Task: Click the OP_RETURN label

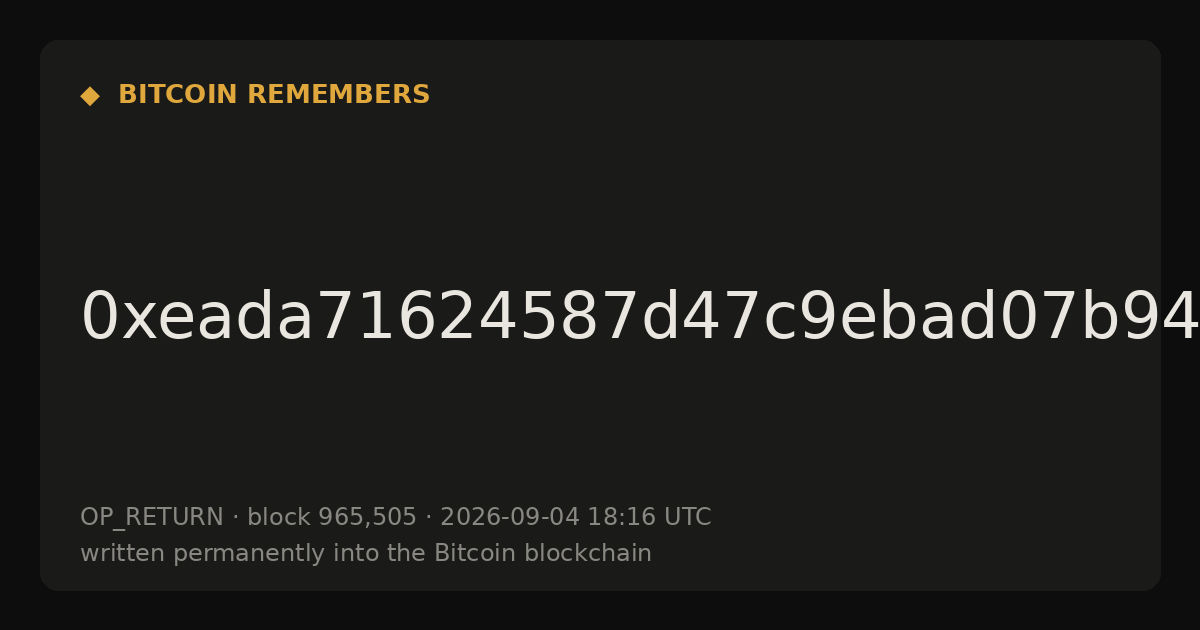Action: (152, 517)
